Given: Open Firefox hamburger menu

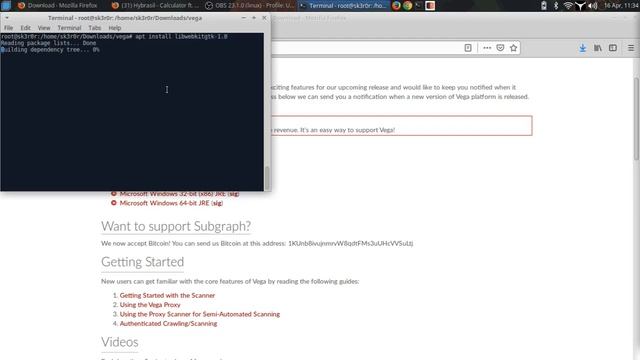Looking at the screenshot, I should coord(631,48).
